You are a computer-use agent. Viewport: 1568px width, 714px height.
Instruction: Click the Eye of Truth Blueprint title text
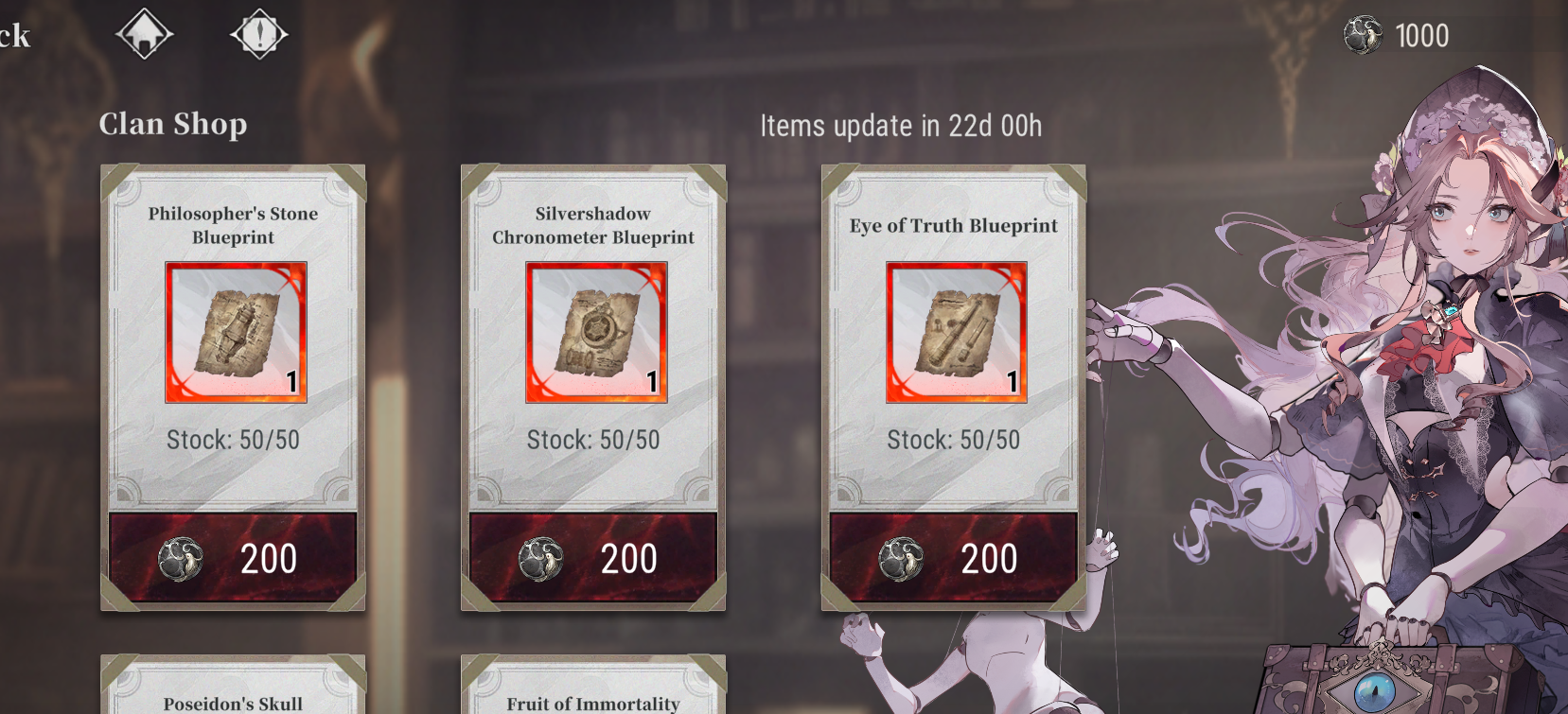[954, 225]
